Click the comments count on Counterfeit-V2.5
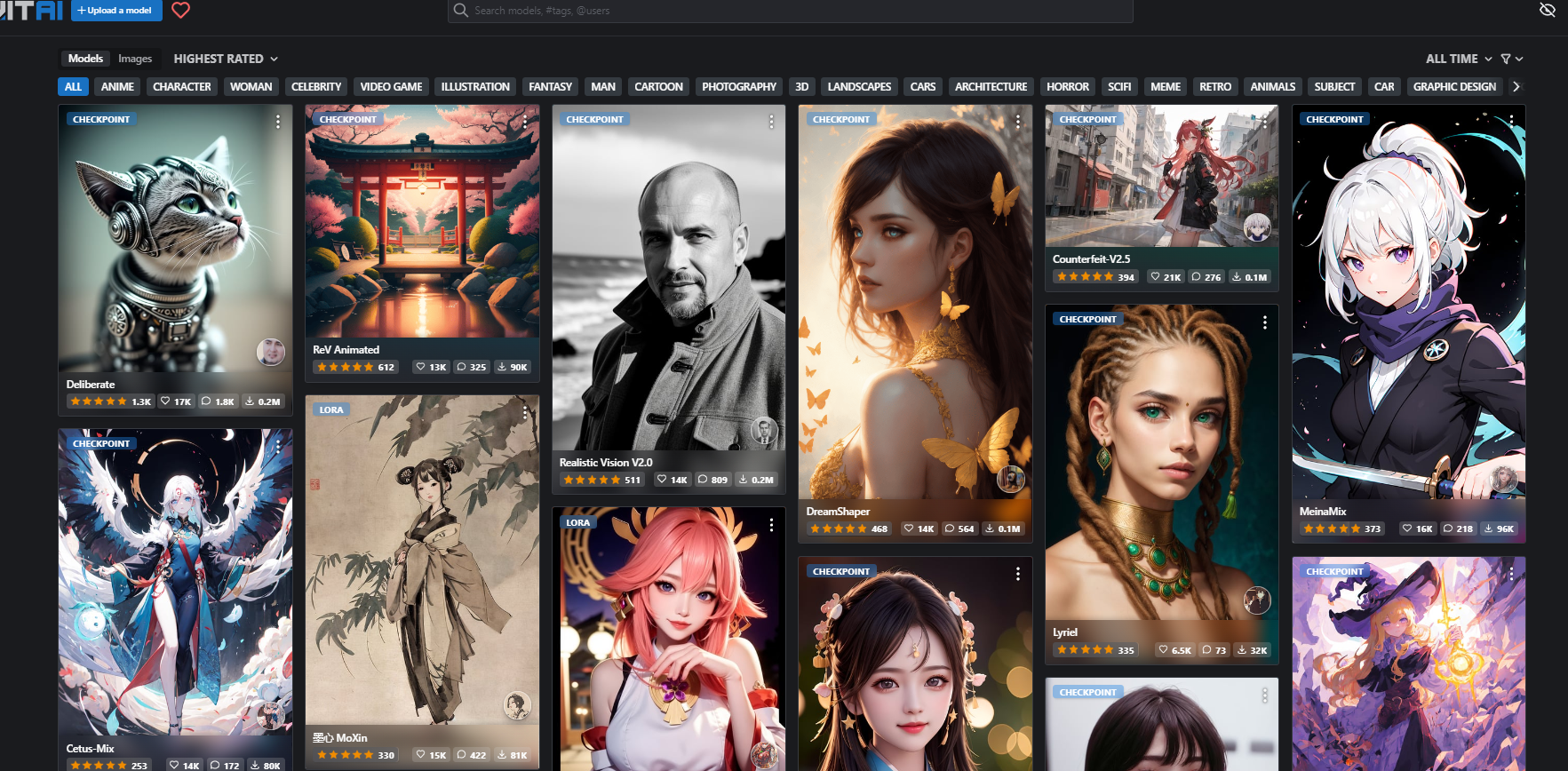The width and height of the screenshot is (1568, 771). [1206, 277]
